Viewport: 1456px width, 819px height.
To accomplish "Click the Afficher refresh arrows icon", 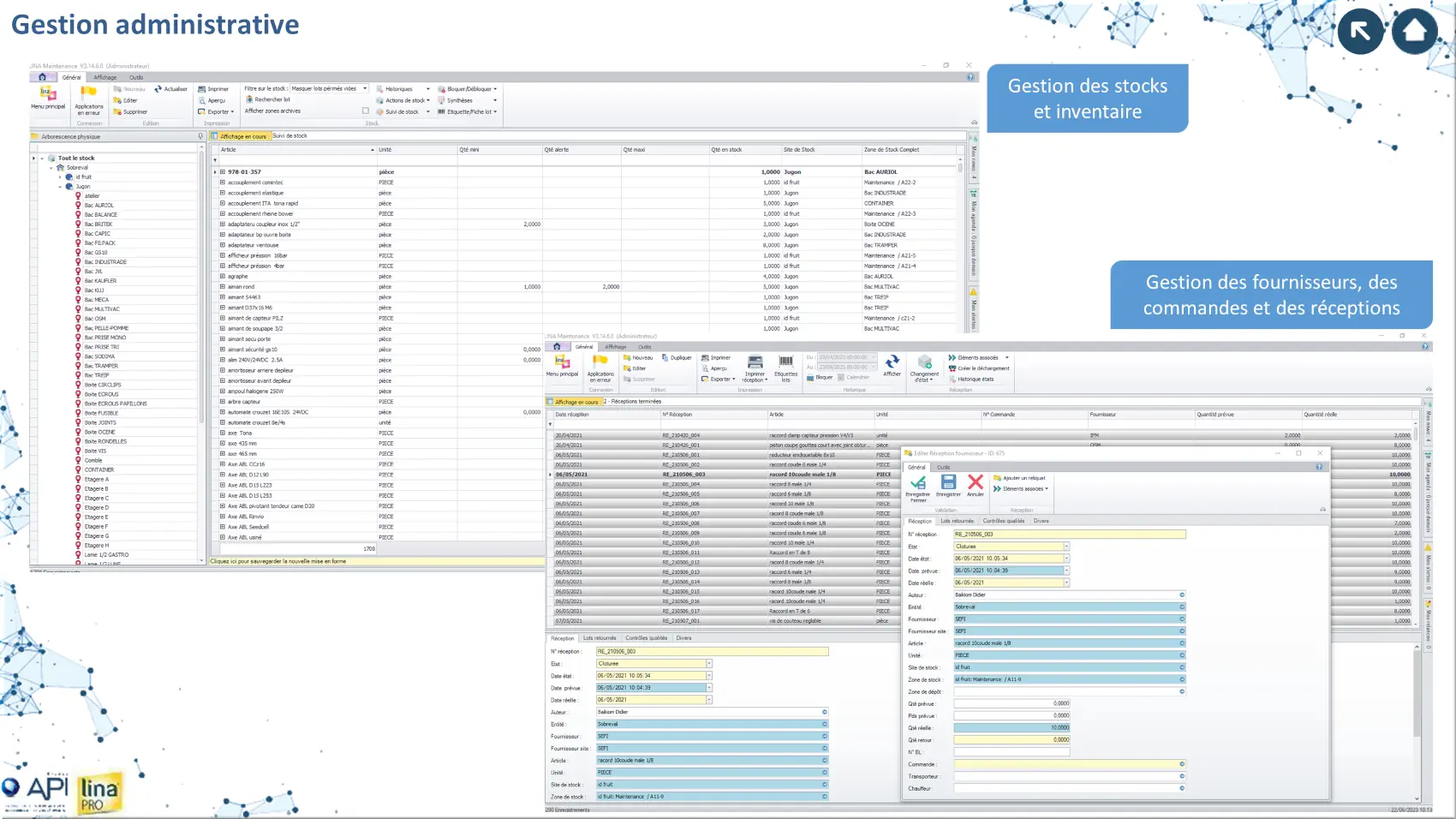I will (x=892, y=362).
